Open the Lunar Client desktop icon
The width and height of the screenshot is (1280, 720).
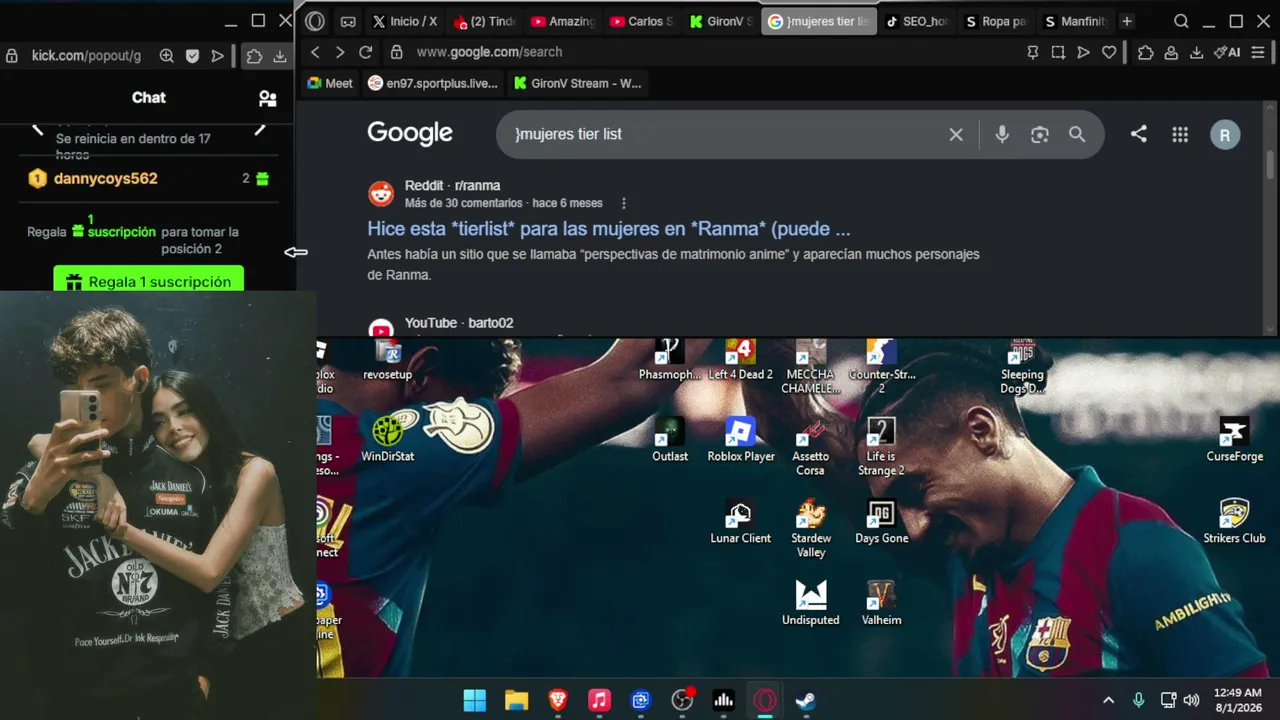pos(741,522)
